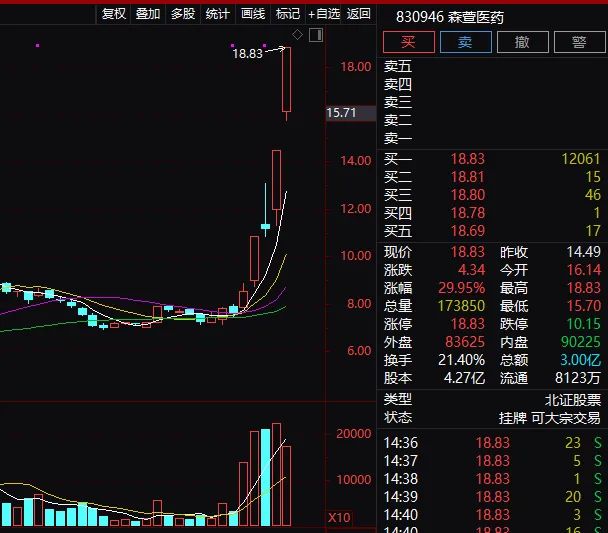The image size is (608, 533).
Task: Open the 统计 statistics tool
Action: [x=218, y=14]
